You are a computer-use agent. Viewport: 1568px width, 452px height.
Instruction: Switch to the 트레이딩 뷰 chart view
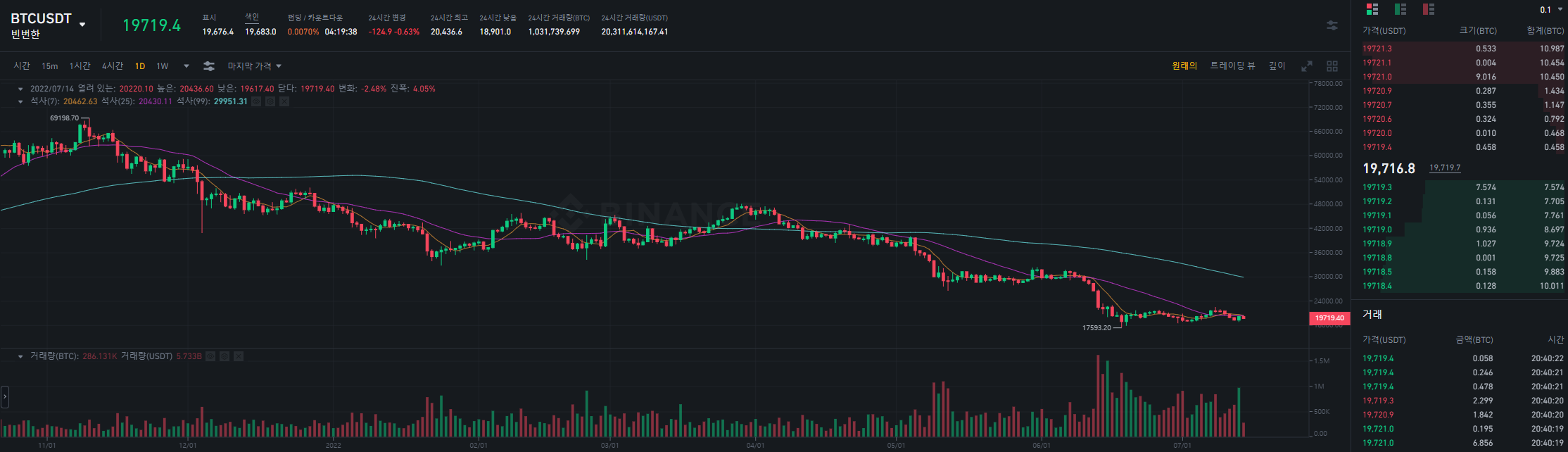[1232, 65]
